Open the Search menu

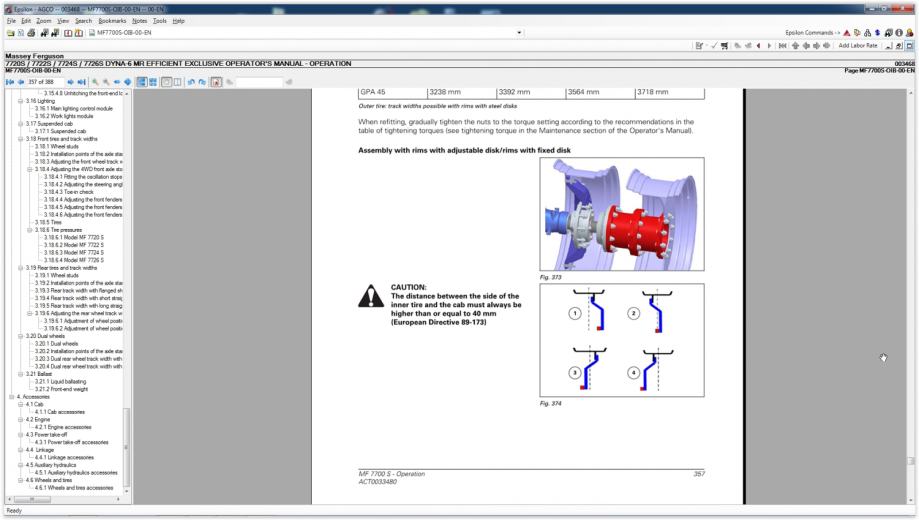[x=84, y=21]
